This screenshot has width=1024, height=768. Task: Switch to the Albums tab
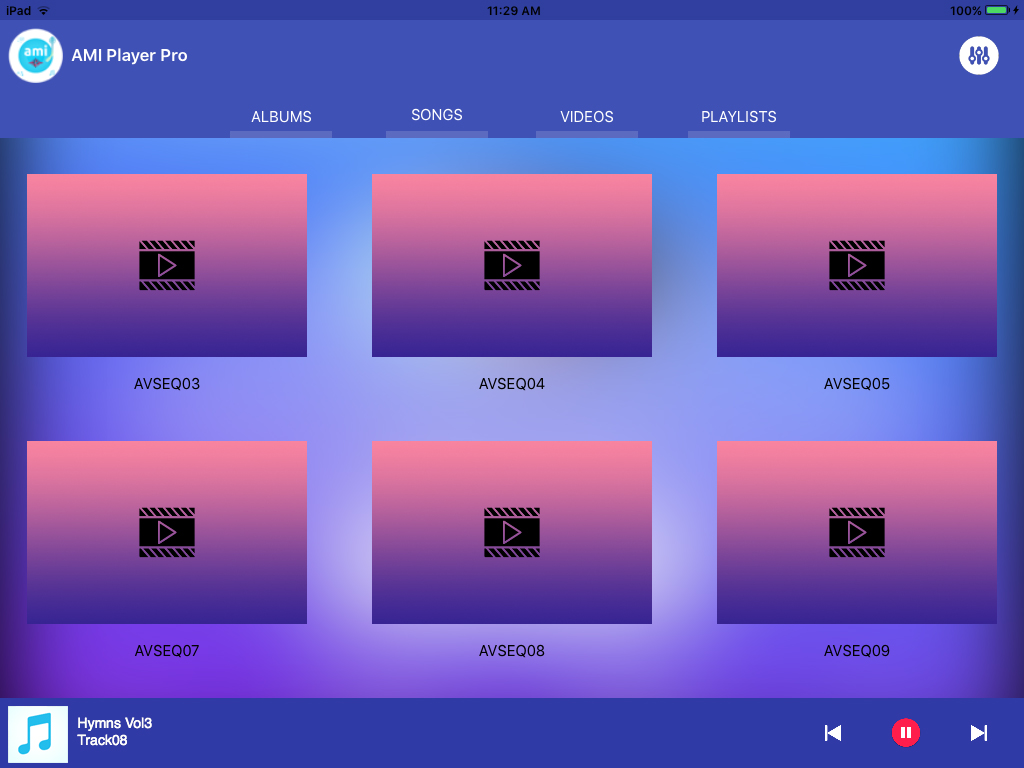(281, 117)
